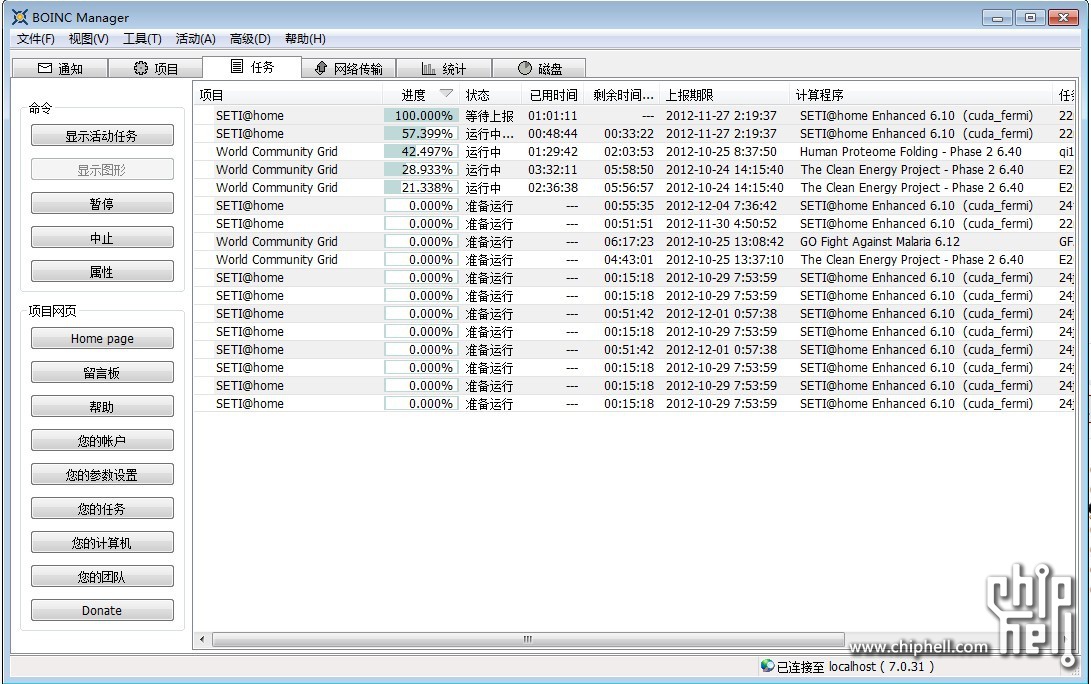Click the 属性 button

coord(102,272)
